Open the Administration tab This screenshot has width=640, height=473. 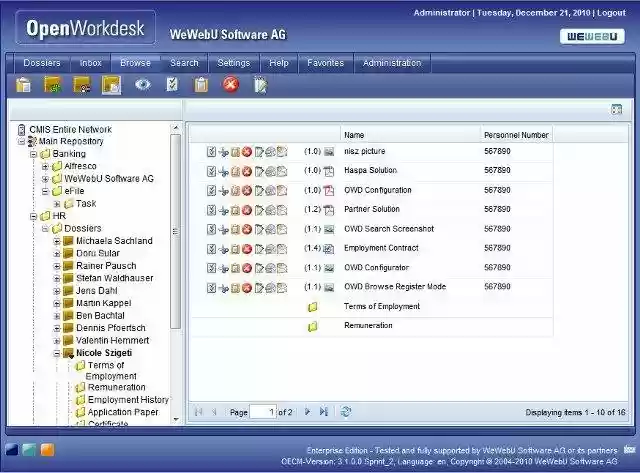(392, 63)
